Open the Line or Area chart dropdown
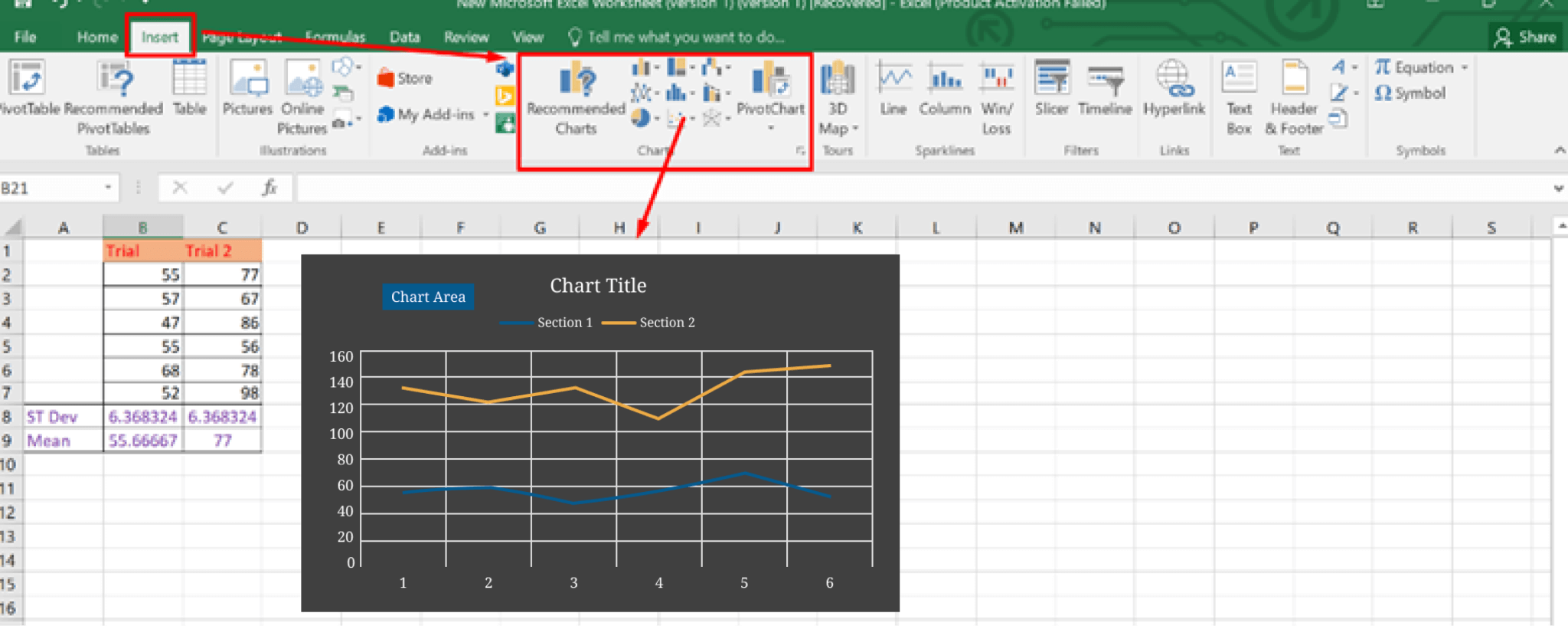This screenshot has width=1568, height=626. pos(645,93)
